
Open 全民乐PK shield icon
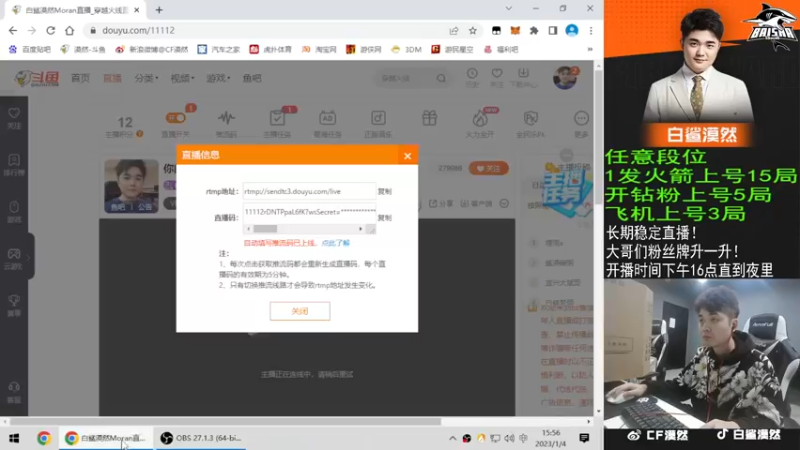click(x=531, y=118)
